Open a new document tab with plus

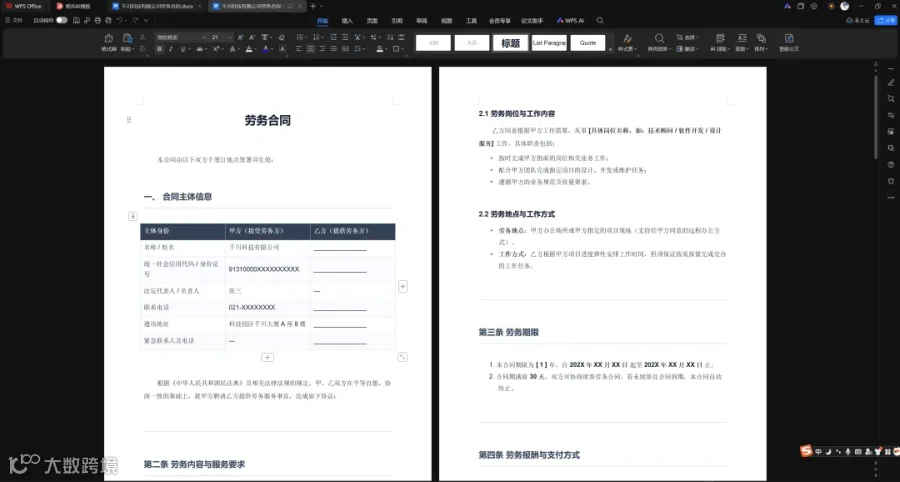[x=313, y=6]
